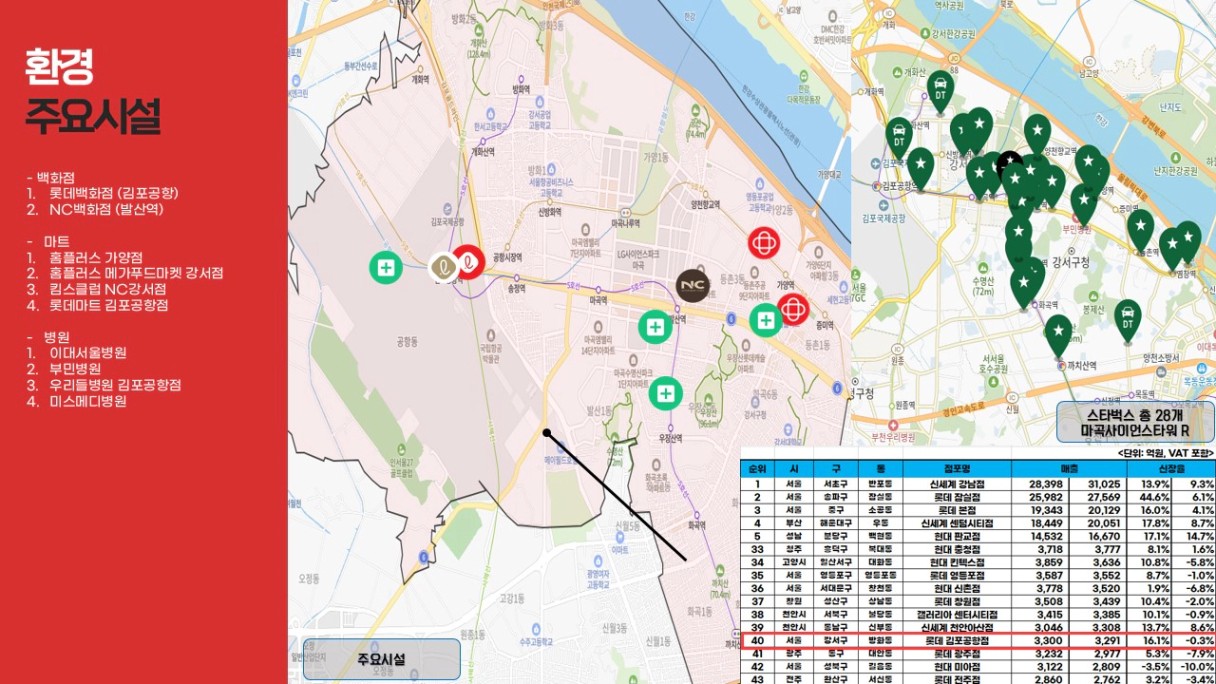Select highlighted 롯데 김포공항점 table cell
The image size is (1216, 684).
(957, 639)
